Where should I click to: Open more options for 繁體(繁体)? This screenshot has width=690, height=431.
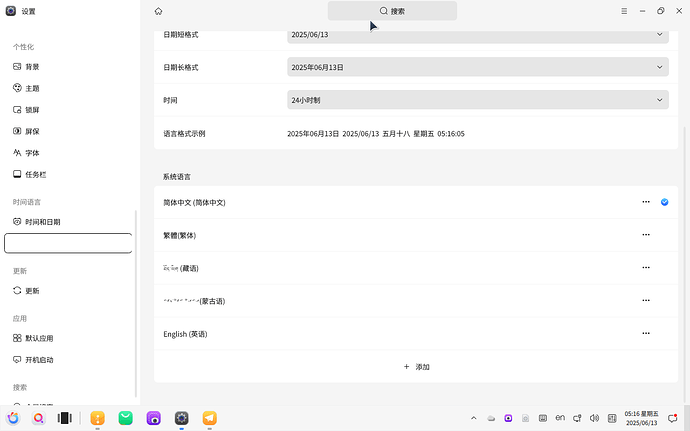tap(646, 235)
